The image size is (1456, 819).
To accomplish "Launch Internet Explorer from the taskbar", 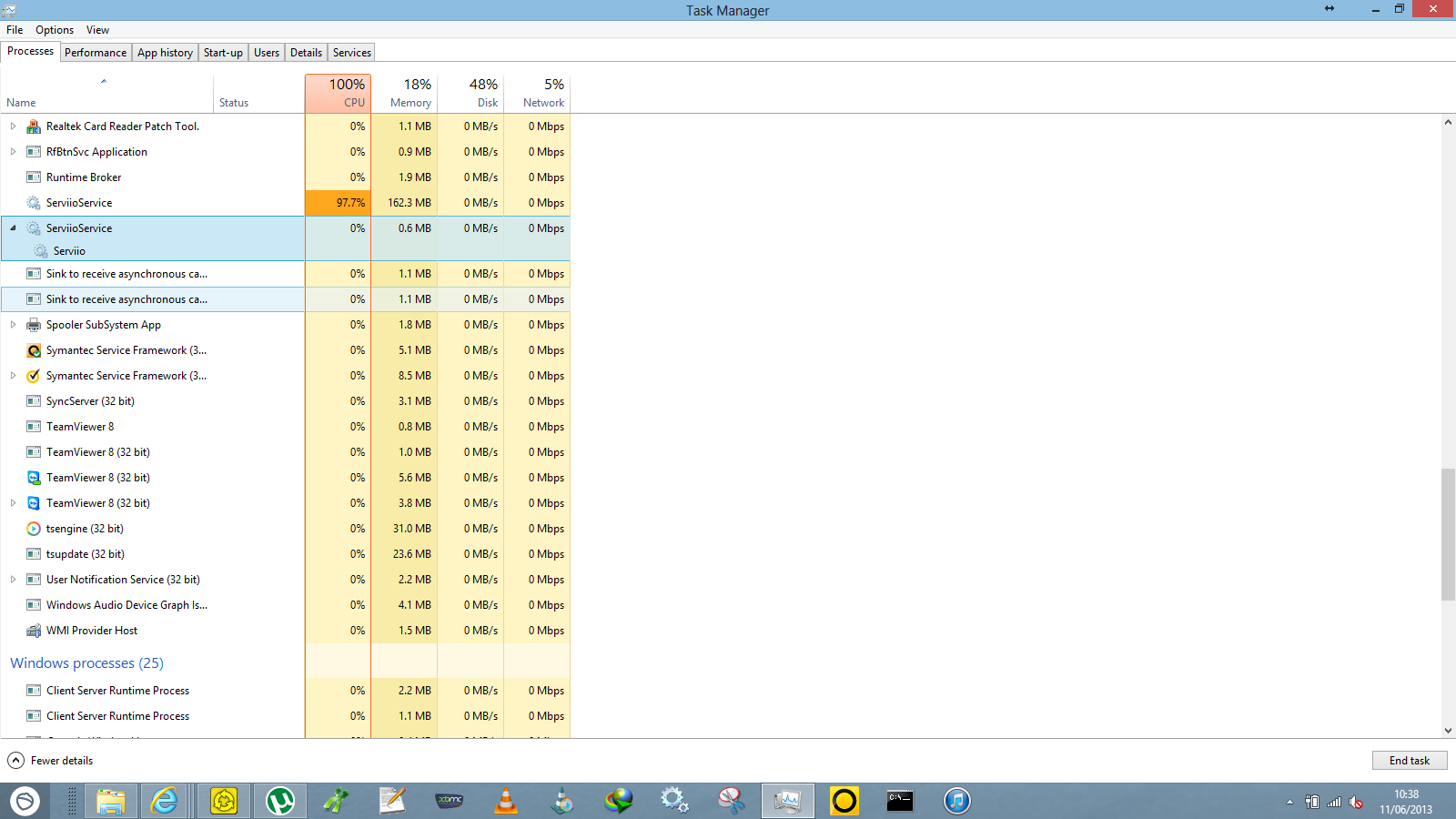I will pos(167,801).
